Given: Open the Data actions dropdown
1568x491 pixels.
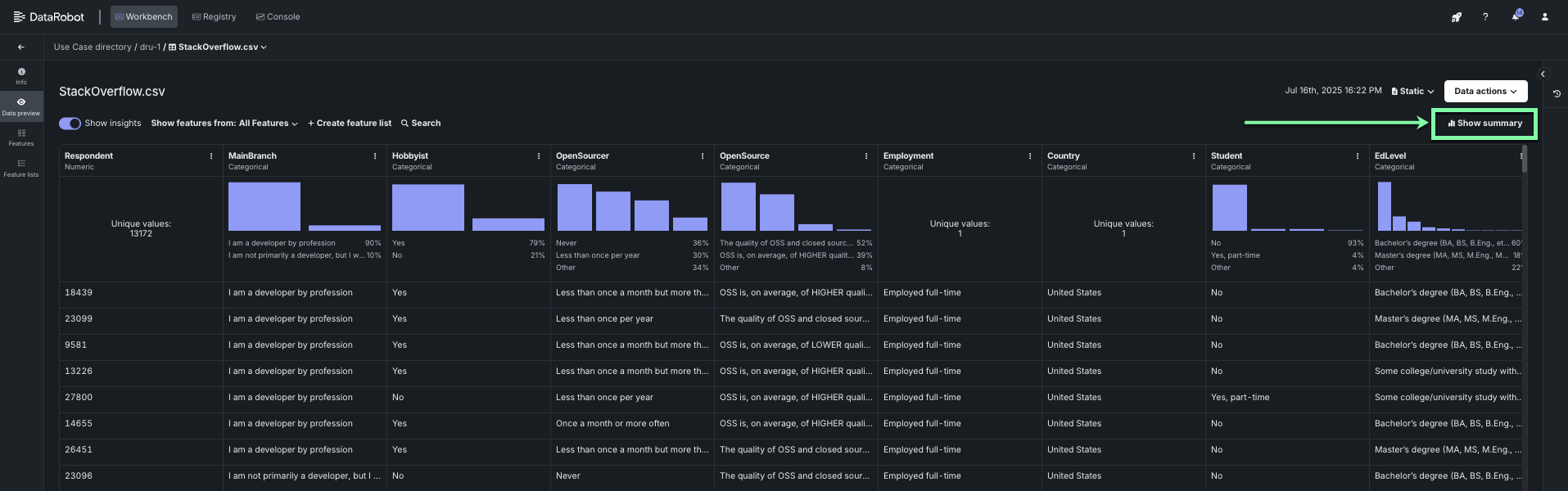Looking at the screenshot, I should tap(1484, 92).
